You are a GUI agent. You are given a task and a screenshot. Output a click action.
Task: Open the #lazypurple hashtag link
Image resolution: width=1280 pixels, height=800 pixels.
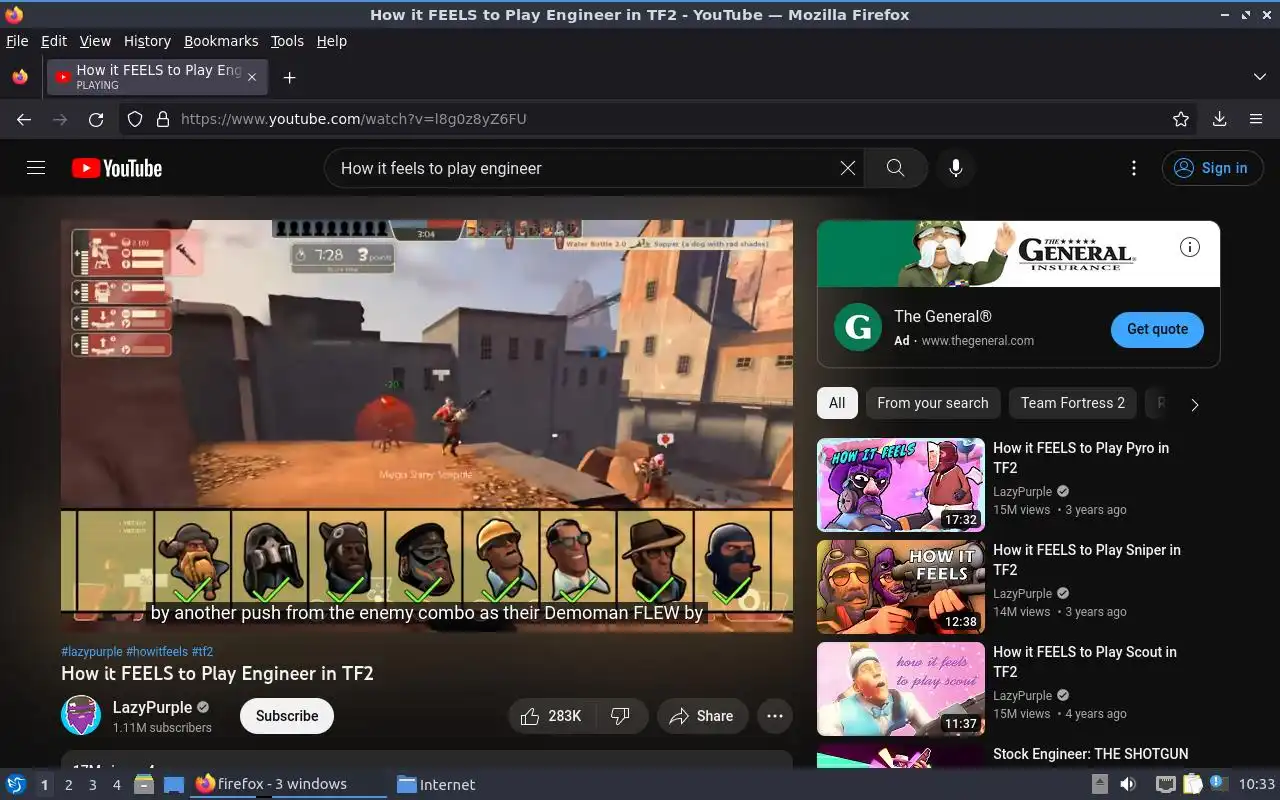click(92, 652)
